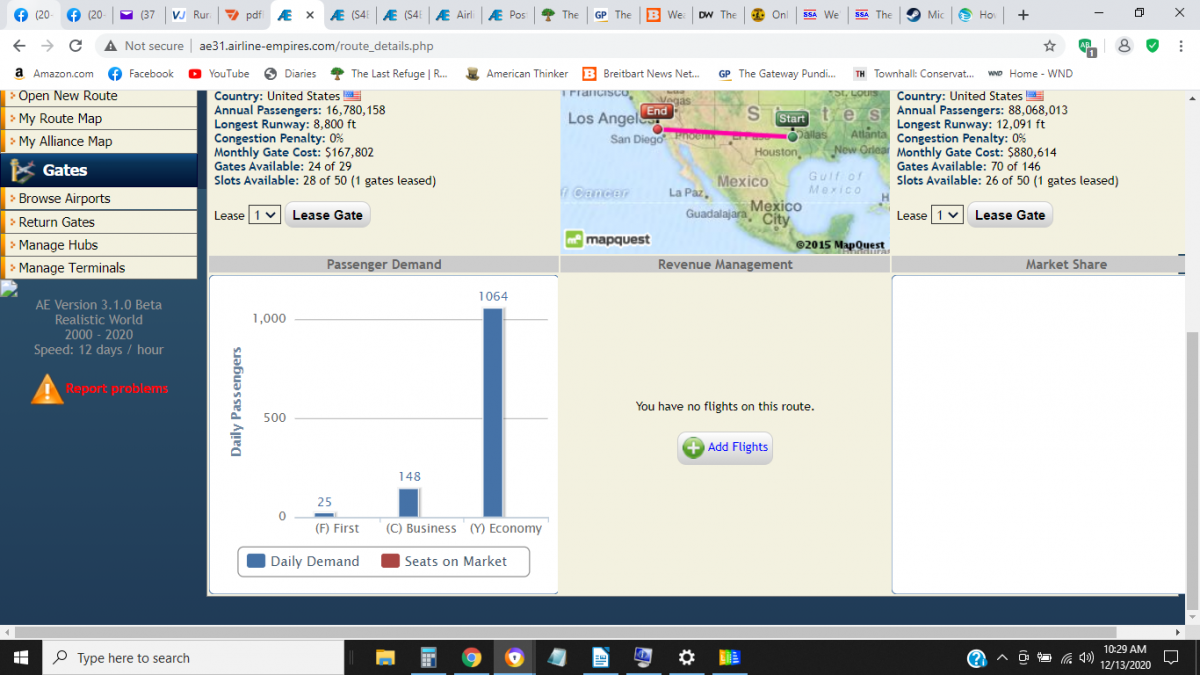The image size is (1200, 675).
Task: Open My Route Map in the sidebar
Action: tap(99, 118)
